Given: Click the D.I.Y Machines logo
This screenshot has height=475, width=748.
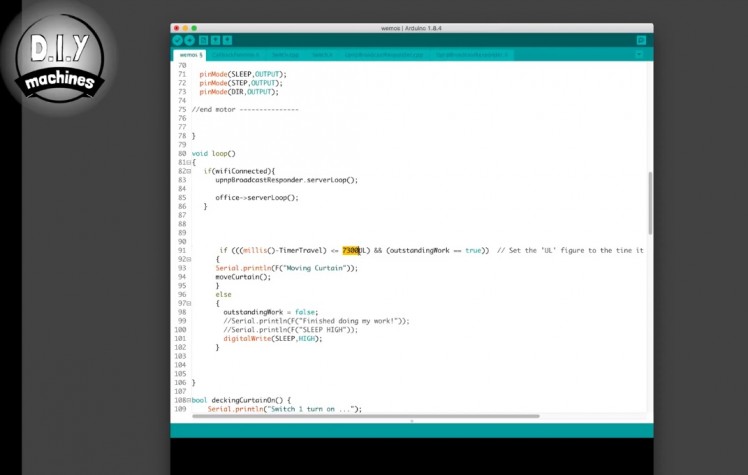Looking at the screenshot, I should click(60, 58).
